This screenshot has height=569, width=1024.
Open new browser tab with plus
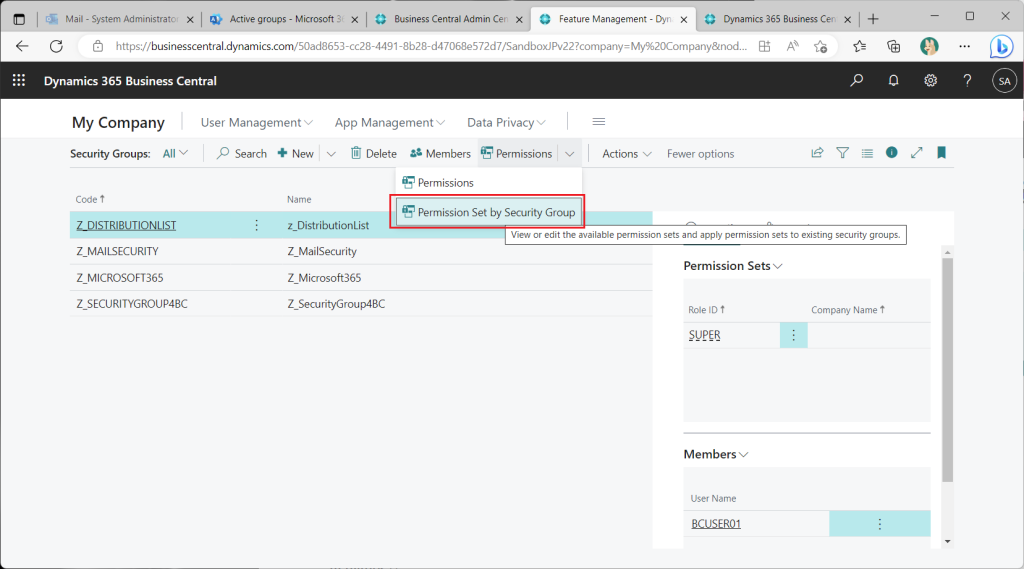[x=873, y=19]
